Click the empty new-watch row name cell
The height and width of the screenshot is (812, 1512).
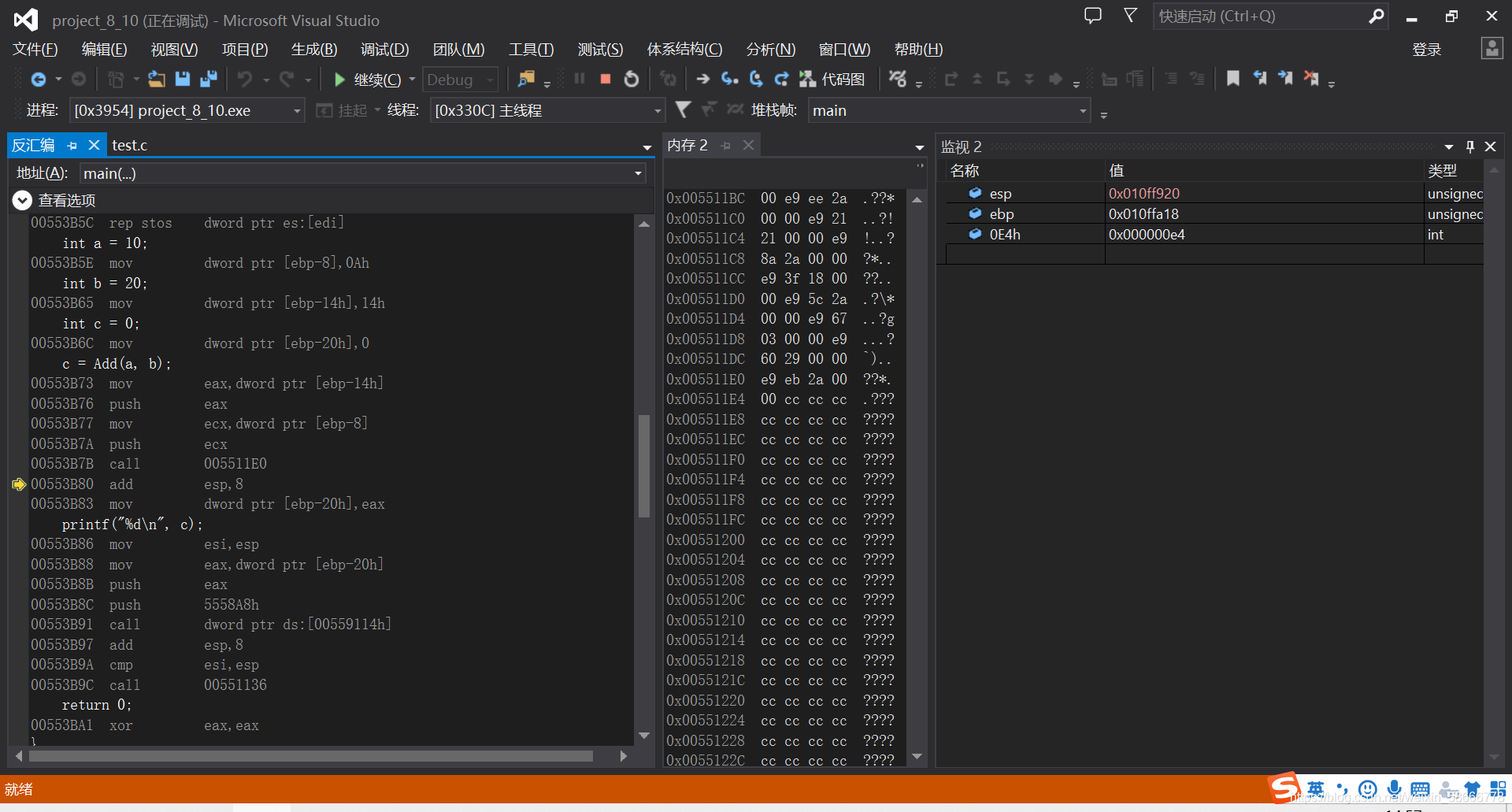tap(1025, 254)
